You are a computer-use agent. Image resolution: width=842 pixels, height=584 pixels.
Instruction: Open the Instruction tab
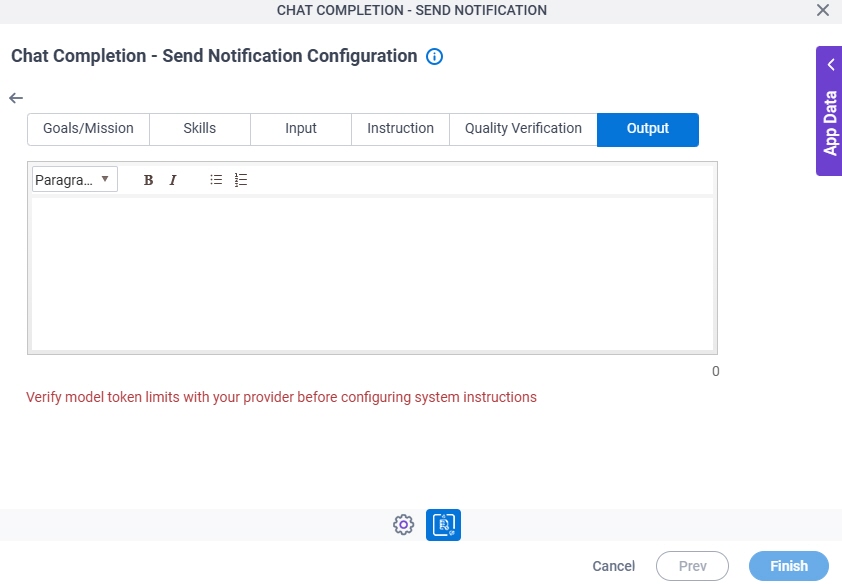400,129
